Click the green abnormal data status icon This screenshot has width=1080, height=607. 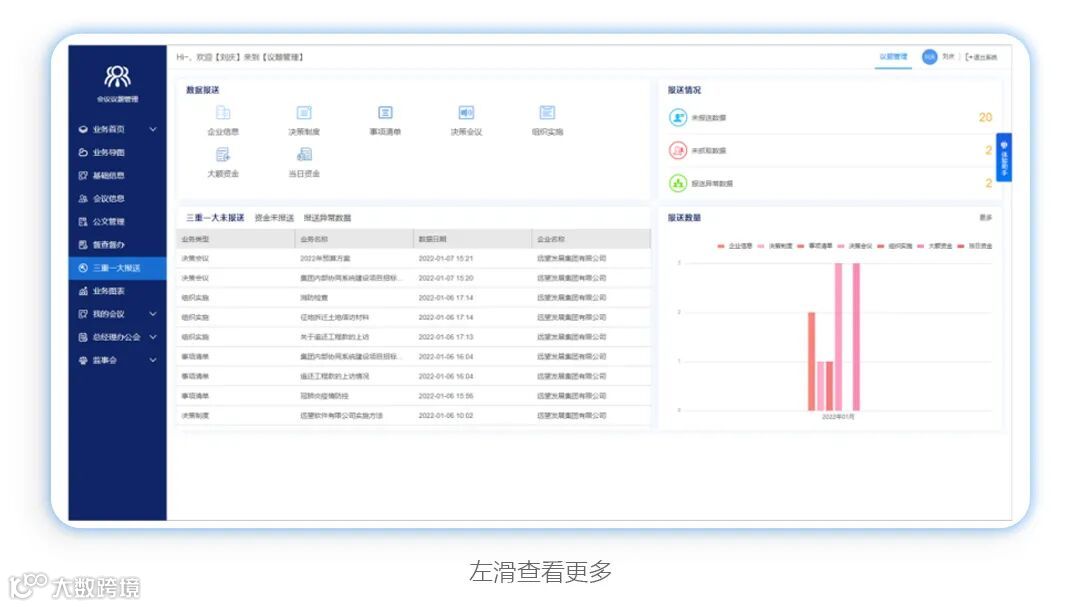coord(678,183)
